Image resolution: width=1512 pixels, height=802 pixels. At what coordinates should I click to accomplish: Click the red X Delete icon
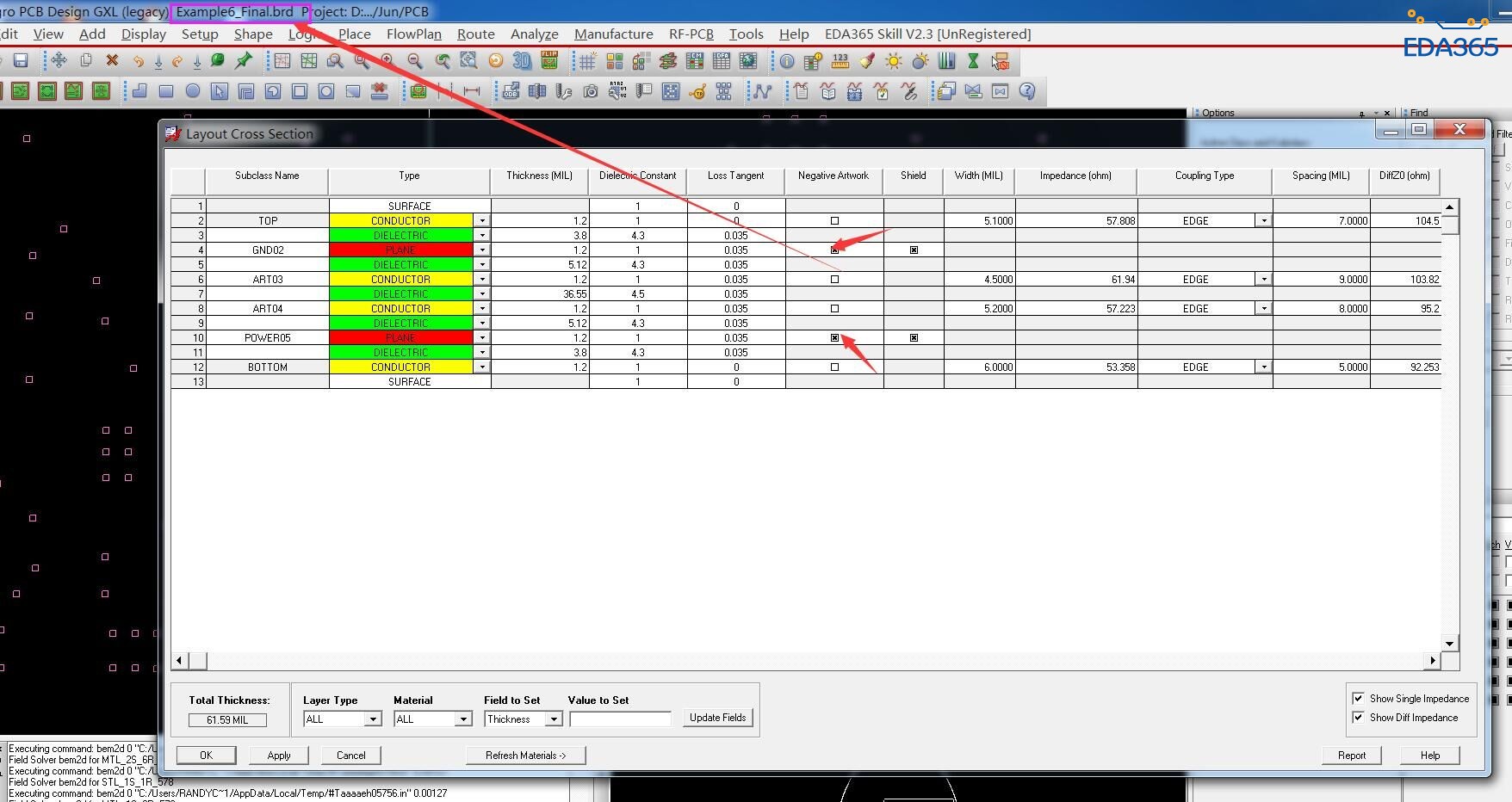112,60
